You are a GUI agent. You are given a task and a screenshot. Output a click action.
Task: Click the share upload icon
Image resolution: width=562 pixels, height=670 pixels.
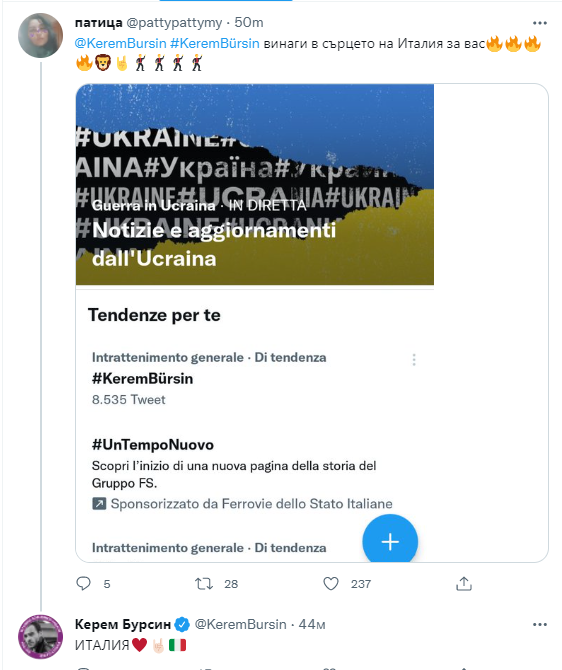click(464, 583)
